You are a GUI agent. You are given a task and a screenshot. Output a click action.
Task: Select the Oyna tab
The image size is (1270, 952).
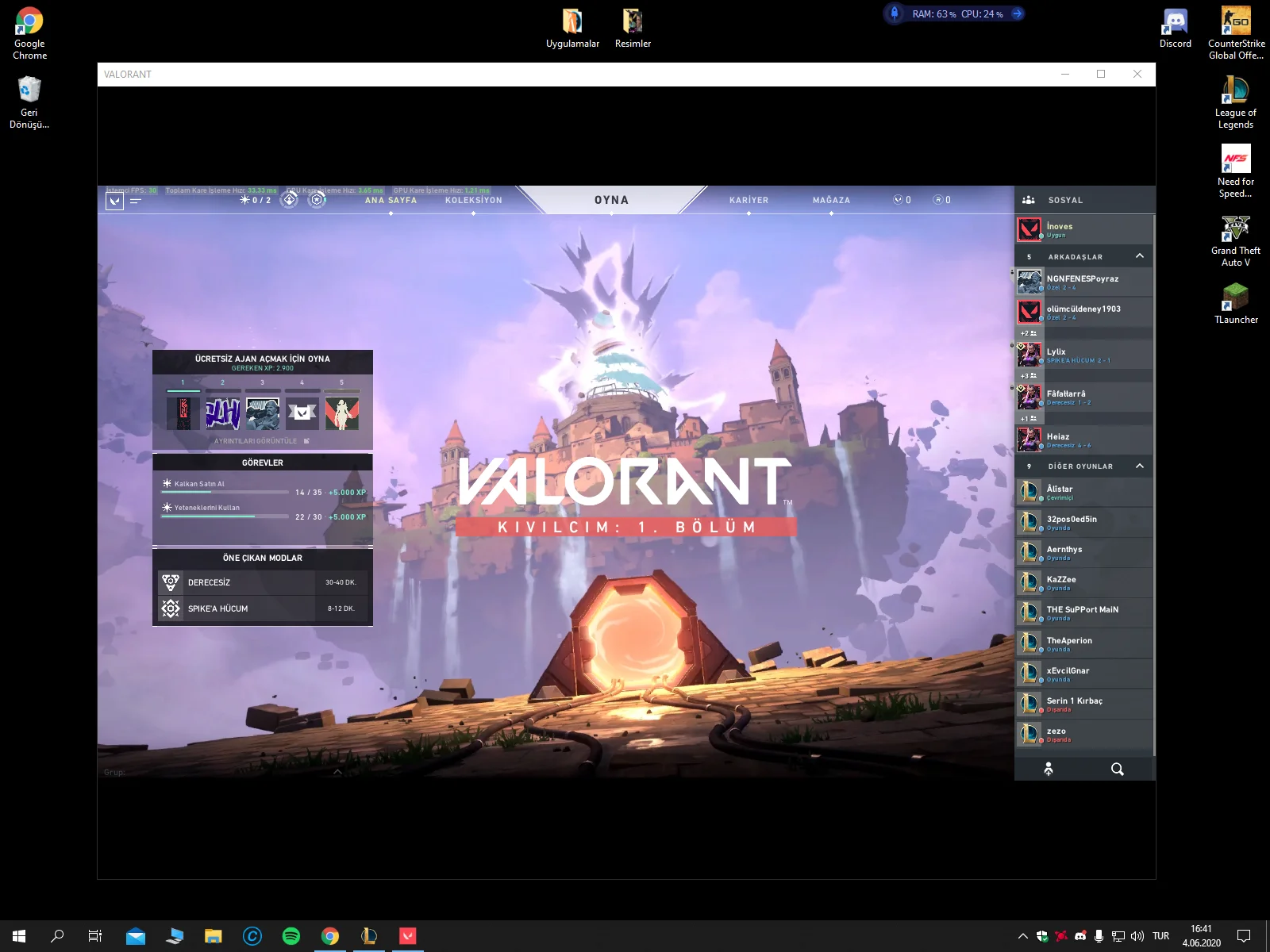[x=611, y=200]
